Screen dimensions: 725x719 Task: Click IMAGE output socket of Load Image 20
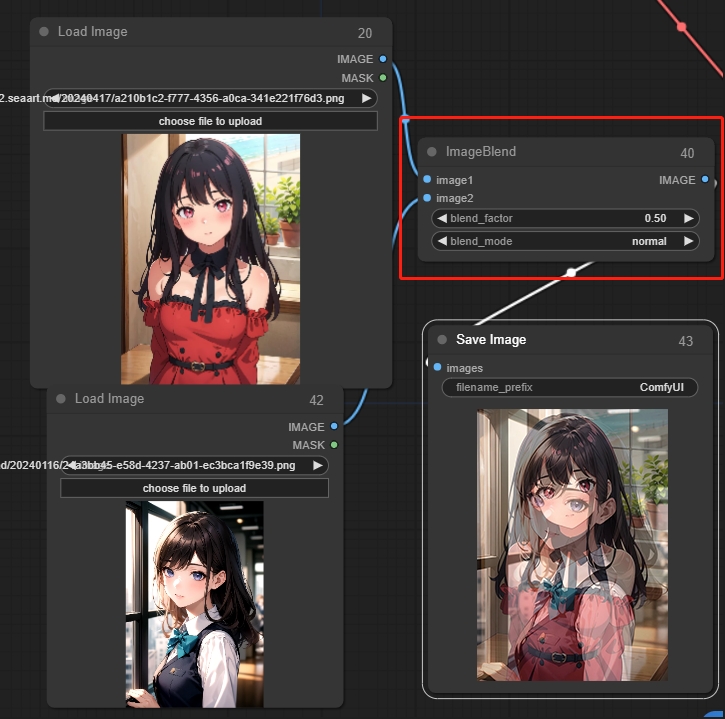pos(383,59)
